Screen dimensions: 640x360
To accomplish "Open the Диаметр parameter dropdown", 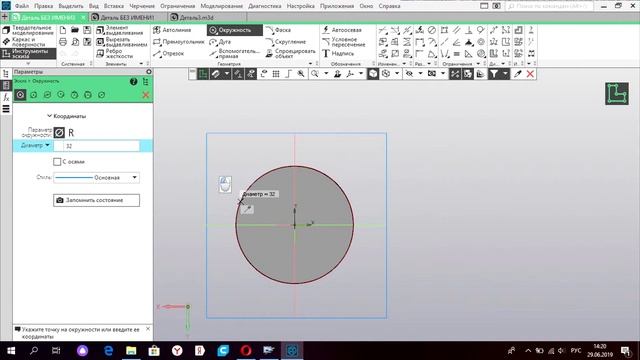I will pyautogui.click(x=47, y=145).
